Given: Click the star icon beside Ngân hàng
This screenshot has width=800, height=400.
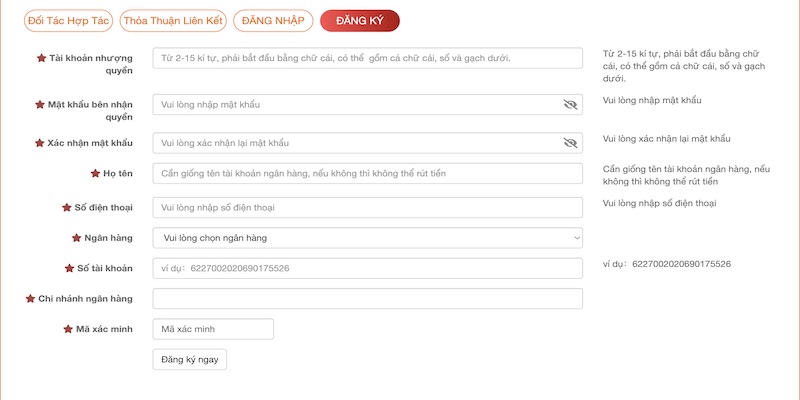Looking at the screenshot, I should 76,238.
